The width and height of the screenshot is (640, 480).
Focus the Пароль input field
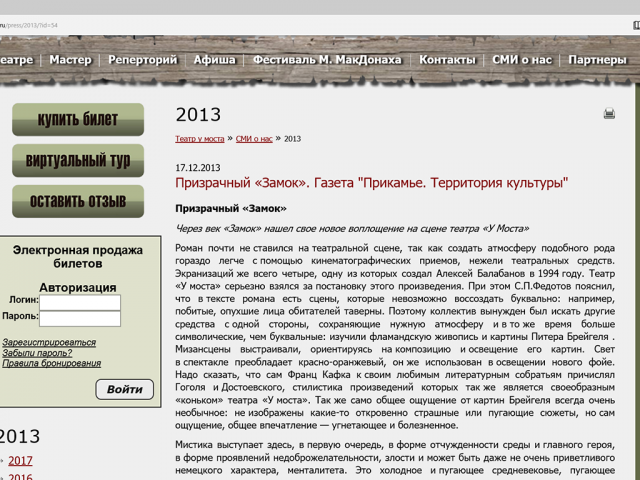click(x=80, y=318)
